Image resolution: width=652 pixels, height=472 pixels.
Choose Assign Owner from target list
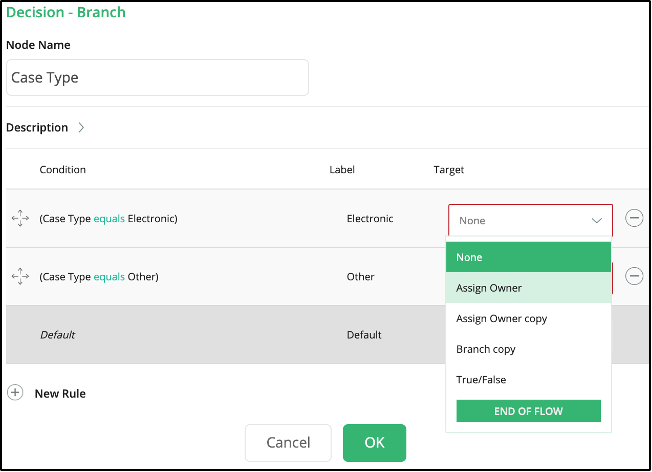point(528,288)
